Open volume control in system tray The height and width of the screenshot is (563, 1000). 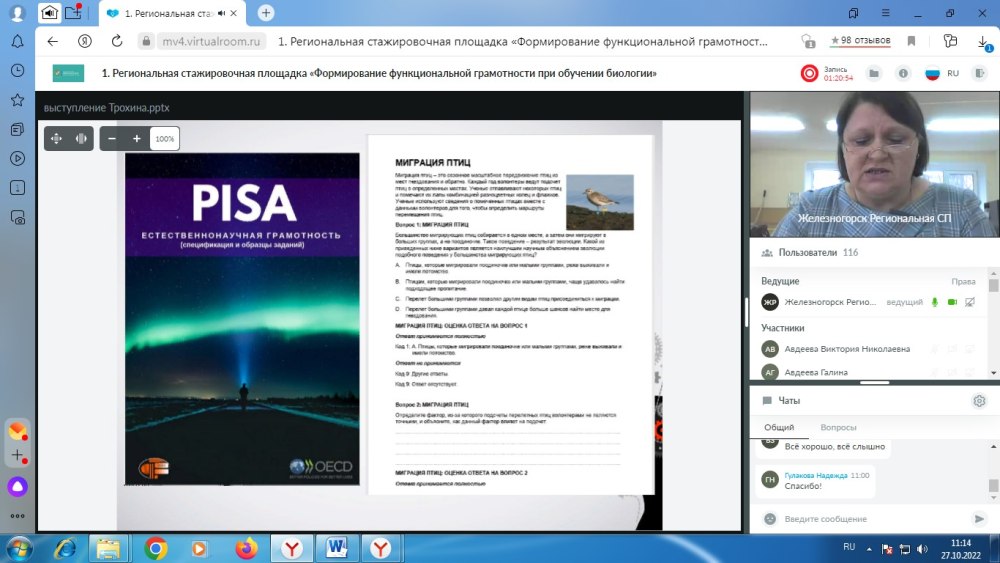(x=922, y=549)
